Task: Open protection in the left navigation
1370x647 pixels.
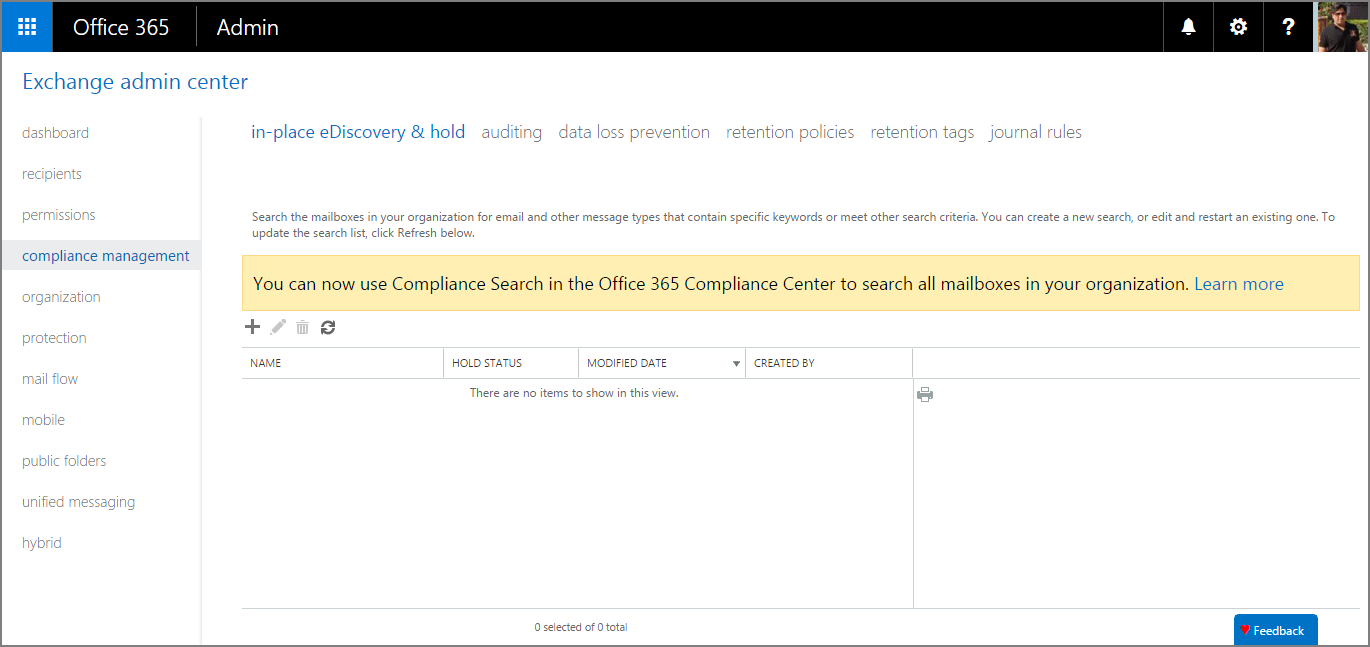Action: (54, 338)
